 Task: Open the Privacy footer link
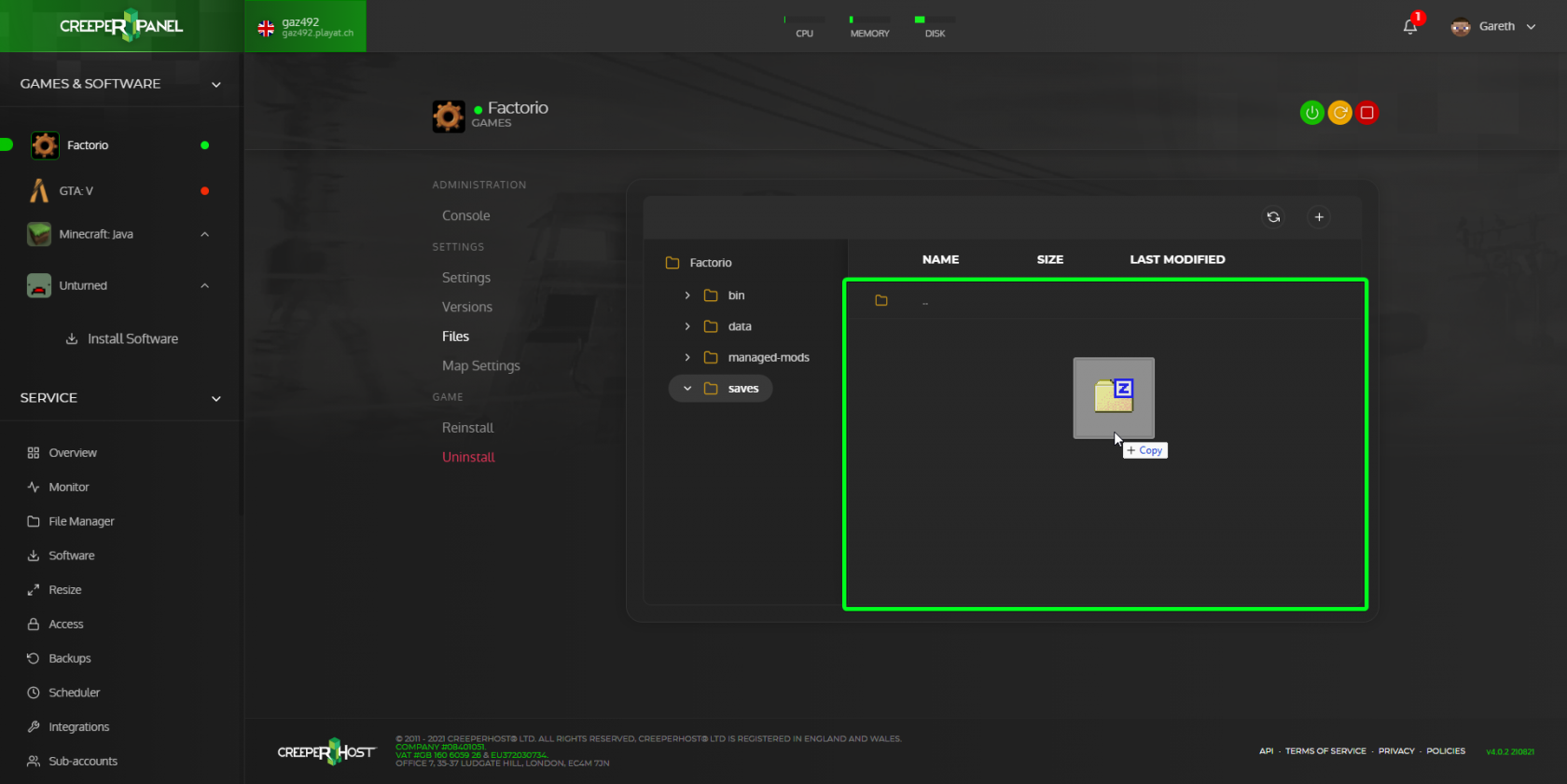point(1396,751)
